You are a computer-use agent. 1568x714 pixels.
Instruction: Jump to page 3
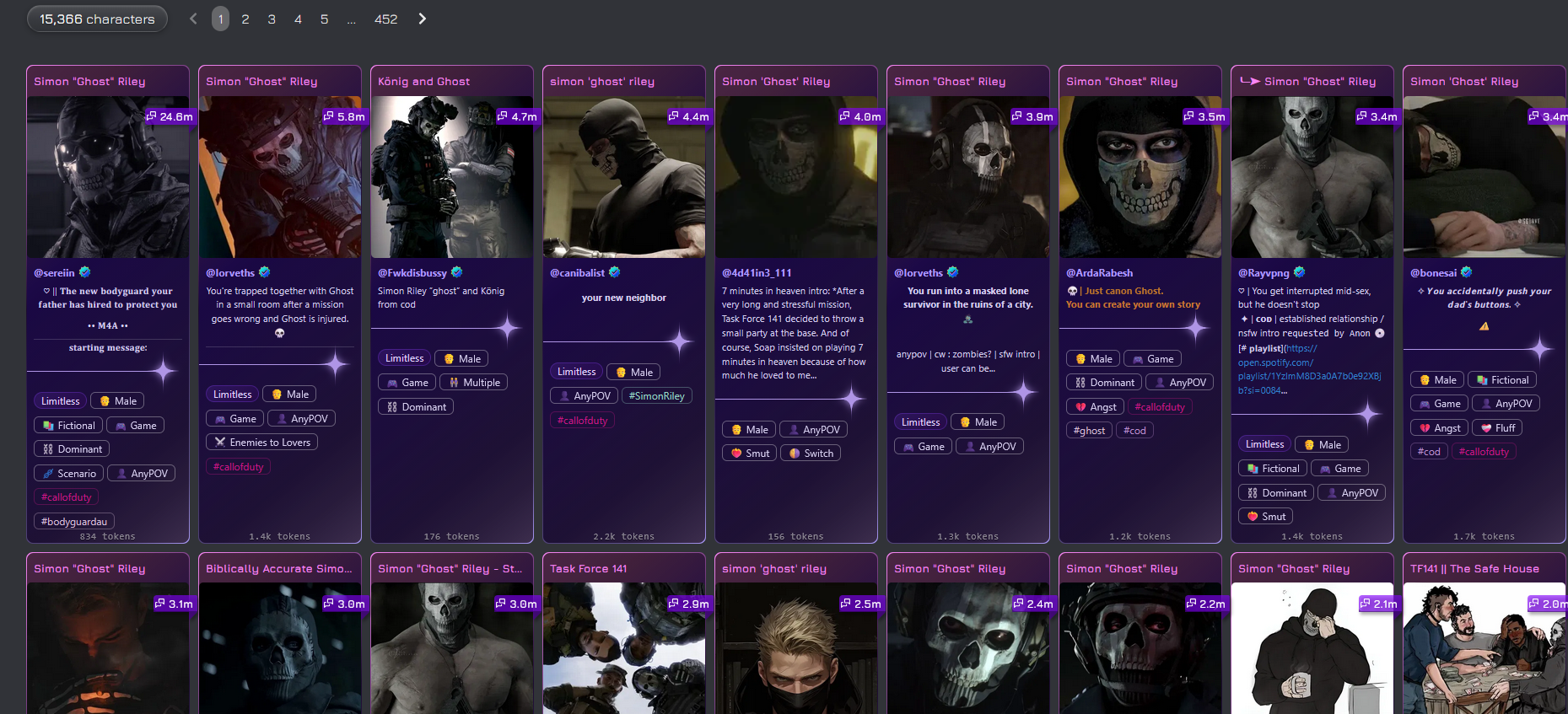pyautogui.click(x=272, y=19)
